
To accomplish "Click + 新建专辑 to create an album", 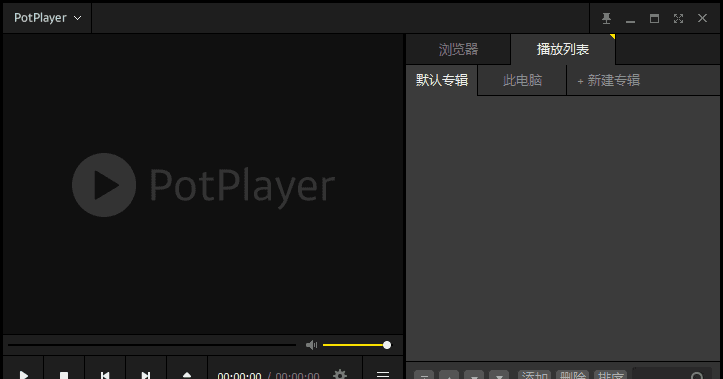I will 609,81.
